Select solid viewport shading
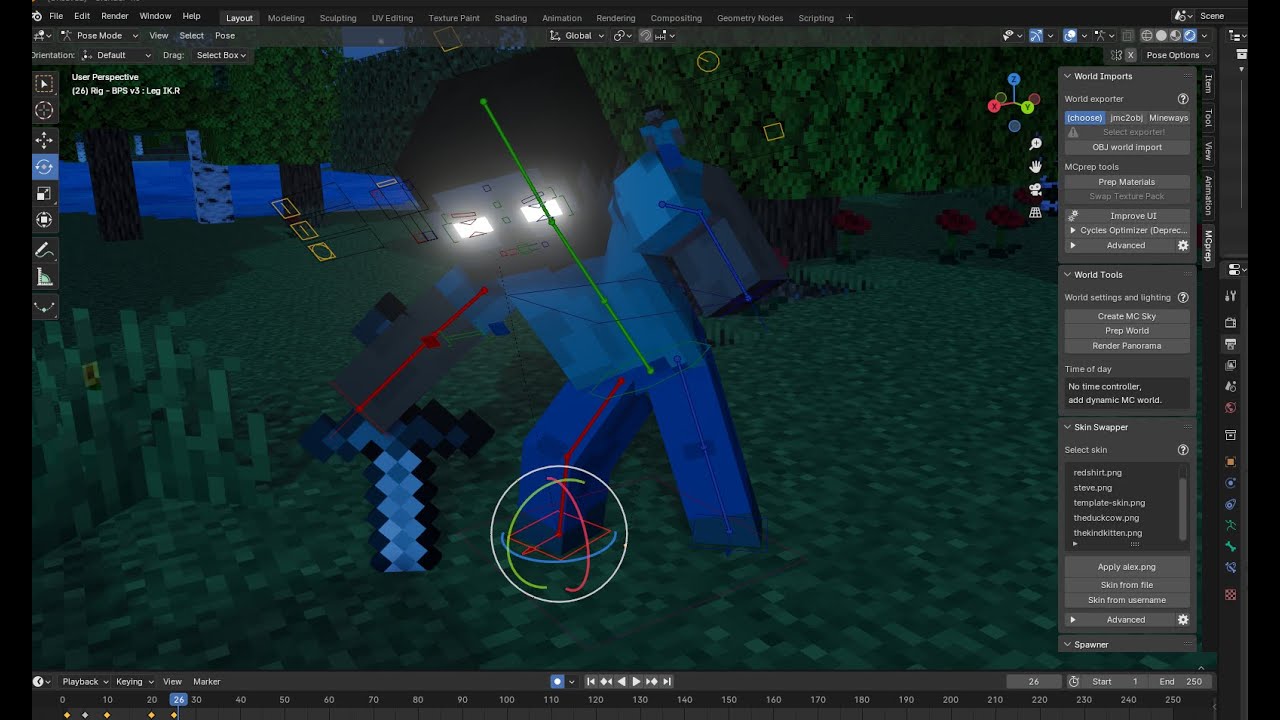This screenshot has width=1280, height=720. [x=1161, y=35]
